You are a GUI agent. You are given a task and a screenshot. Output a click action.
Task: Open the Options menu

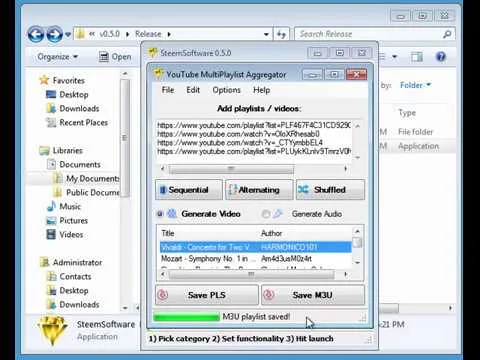pos(226,90)
